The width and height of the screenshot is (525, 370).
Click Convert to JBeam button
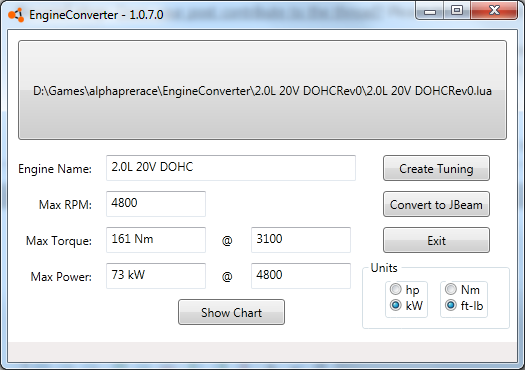[436, 204]
